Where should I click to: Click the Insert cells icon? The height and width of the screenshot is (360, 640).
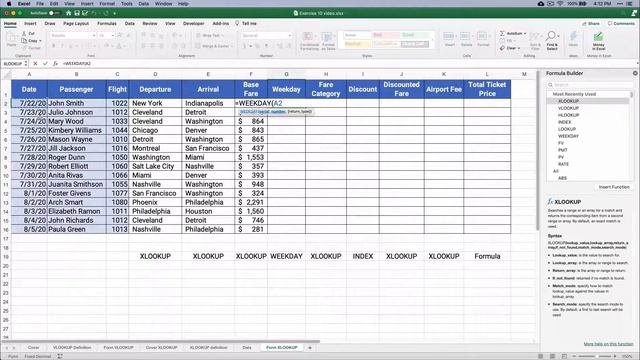click(449, 39)
